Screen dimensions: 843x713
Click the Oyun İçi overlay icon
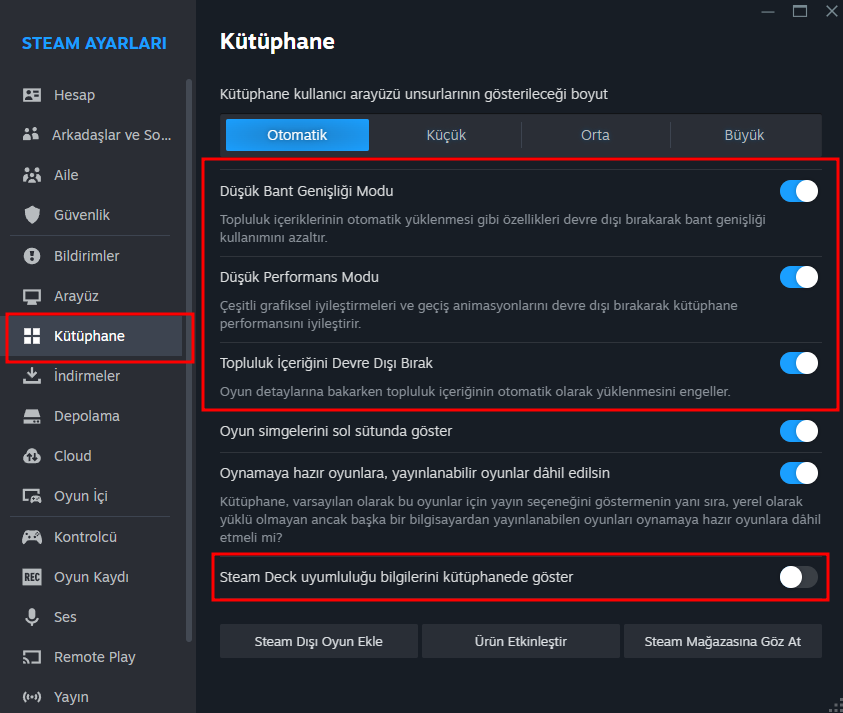32,496
